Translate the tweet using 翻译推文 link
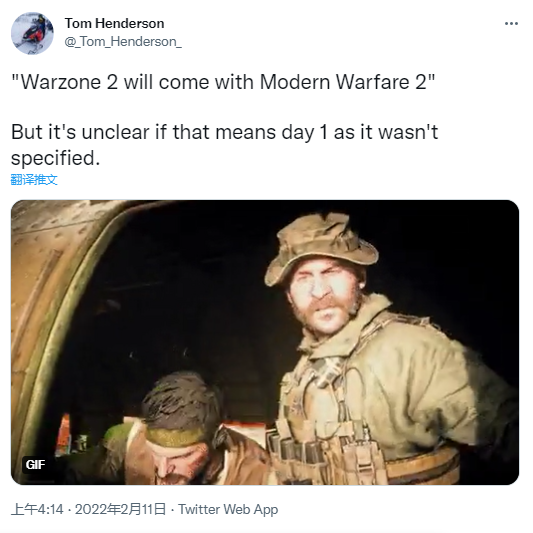Image resolution: width=533 pixels, height=533 pixels. pos(34,179)
